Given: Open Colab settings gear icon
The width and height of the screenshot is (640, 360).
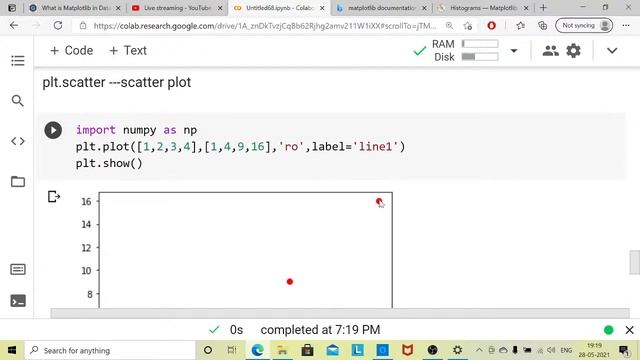Looking at the screenshot, I should (x=573, y=51).
